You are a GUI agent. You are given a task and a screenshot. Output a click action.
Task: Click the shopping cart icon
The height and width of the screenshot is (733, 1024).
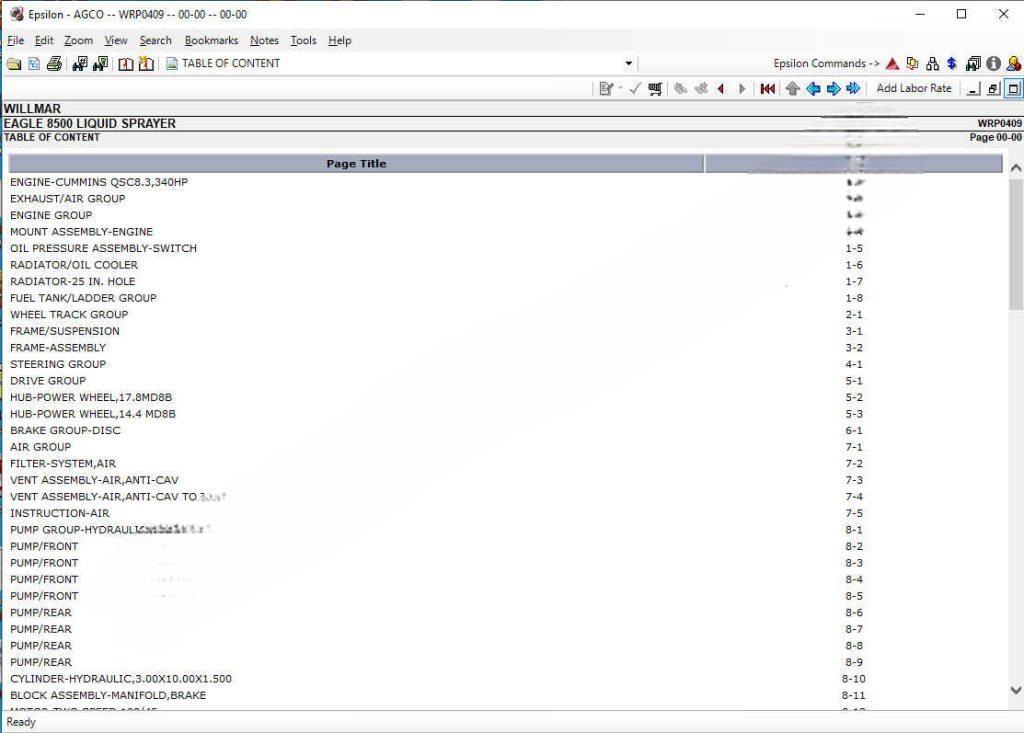coord(655,89)
